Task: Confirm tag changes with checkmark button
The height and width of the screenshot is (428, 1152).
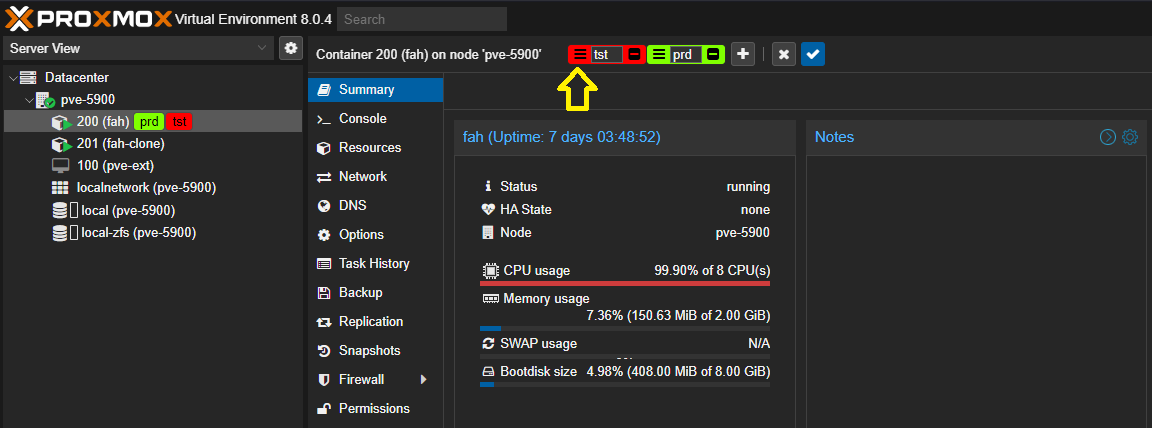Action: [x=813, y=54]
